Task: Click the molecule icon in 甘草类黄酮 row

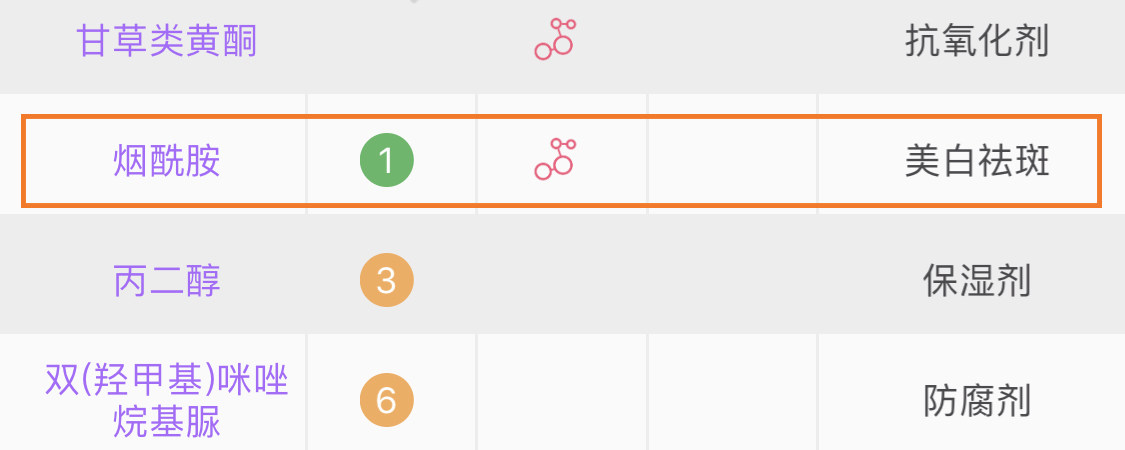Action: (x=555, y=39)
